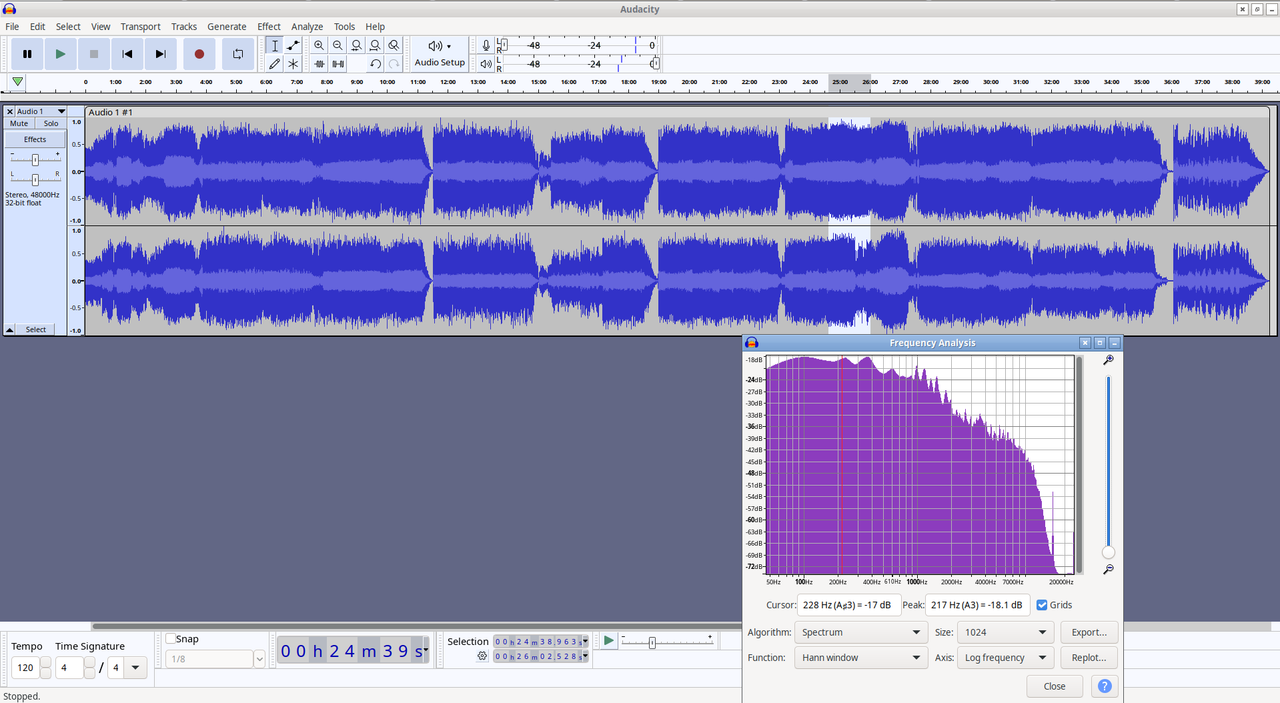
Task: Click the microphone record meter icon
Action: (x=486, y=46)
